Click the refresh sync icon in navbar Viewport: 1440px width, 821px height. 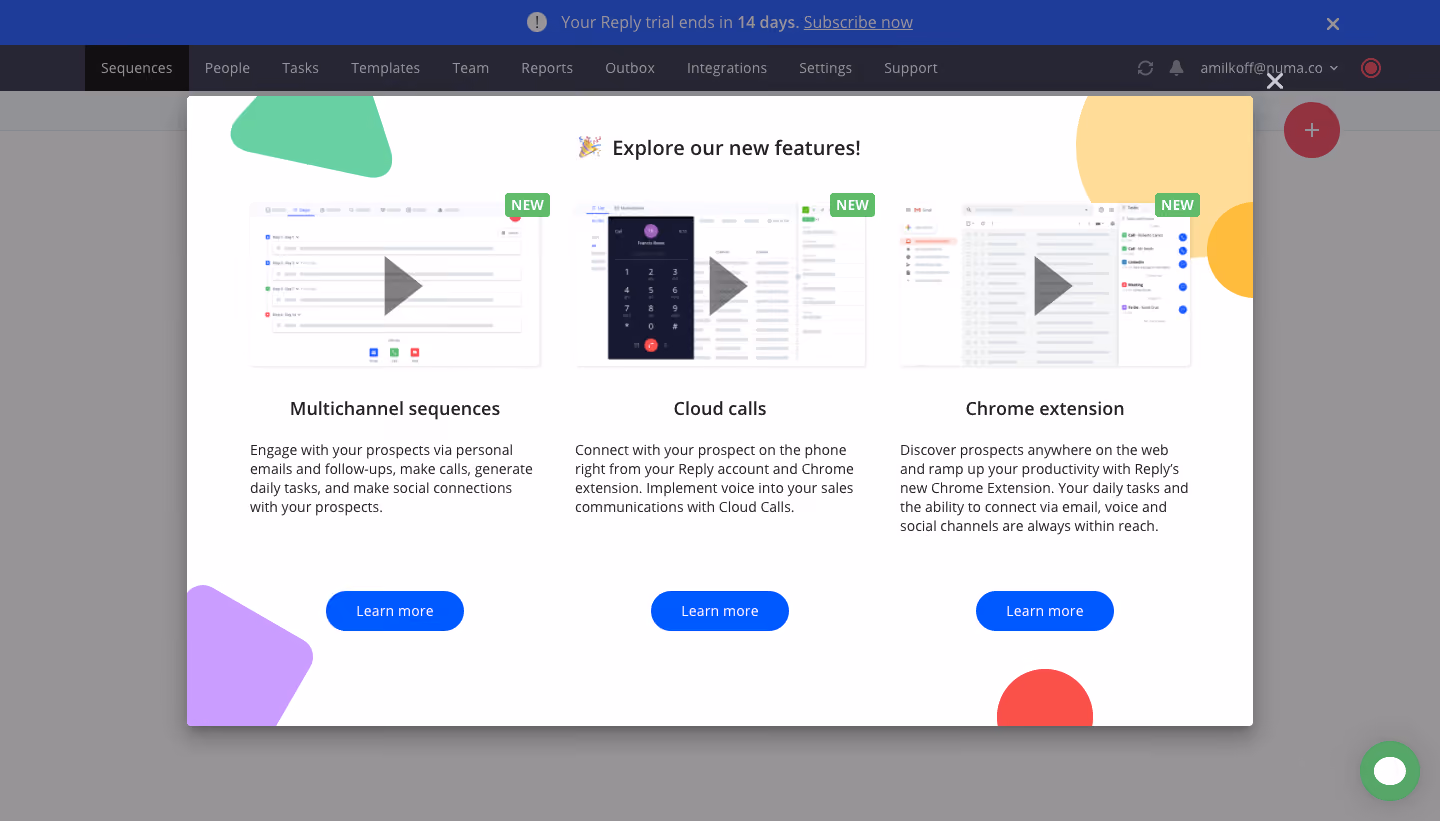click(x=1146, y=68)
